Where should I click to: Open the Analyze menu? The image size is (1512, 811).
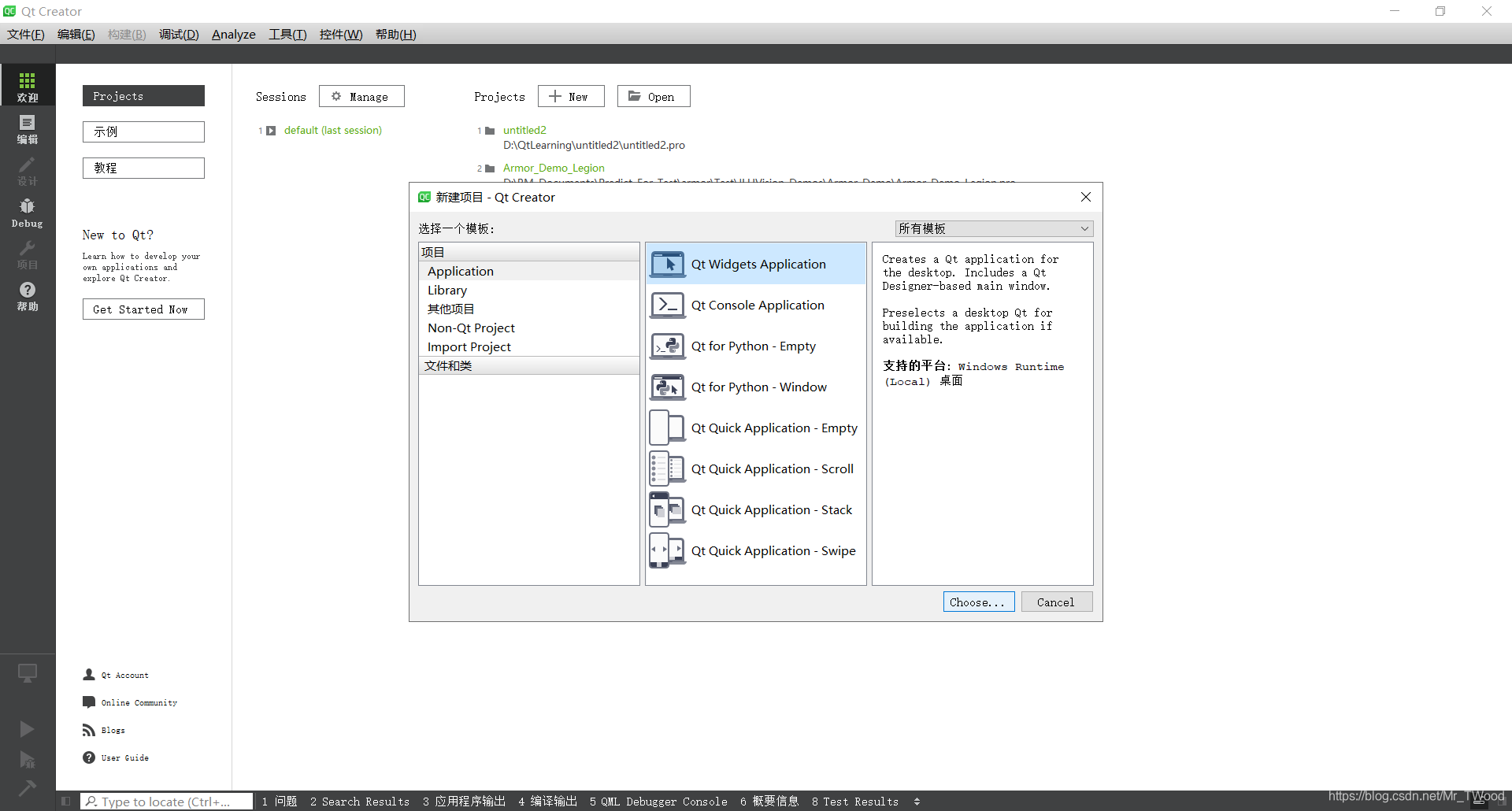click(x=233, y=34)
